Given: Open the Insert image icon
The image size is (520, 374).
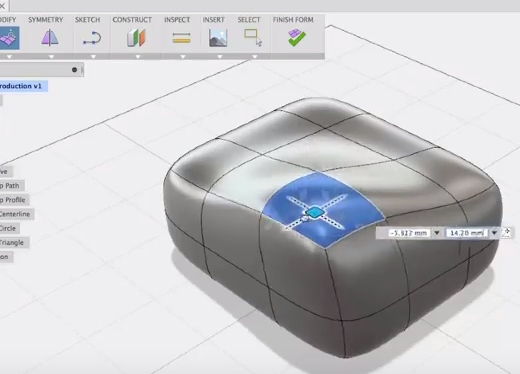Looking at the screenshot, I should pyautogui.click(x=218, y=37).
